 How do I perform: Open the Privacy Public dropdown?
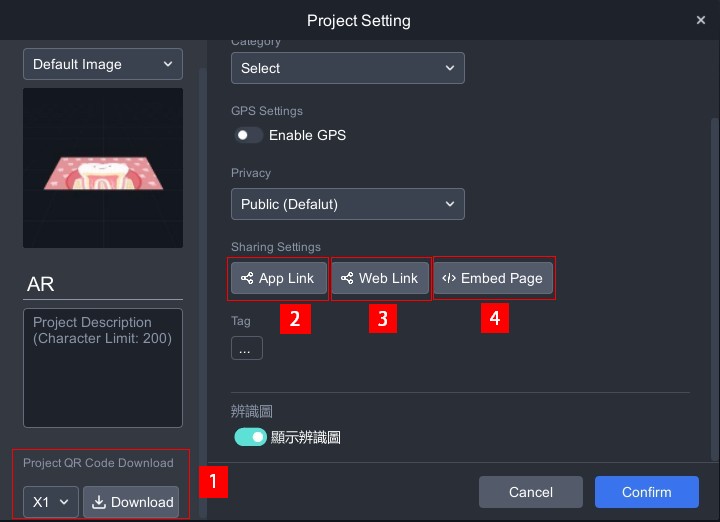pyautogui.click(x=347, y=204)
